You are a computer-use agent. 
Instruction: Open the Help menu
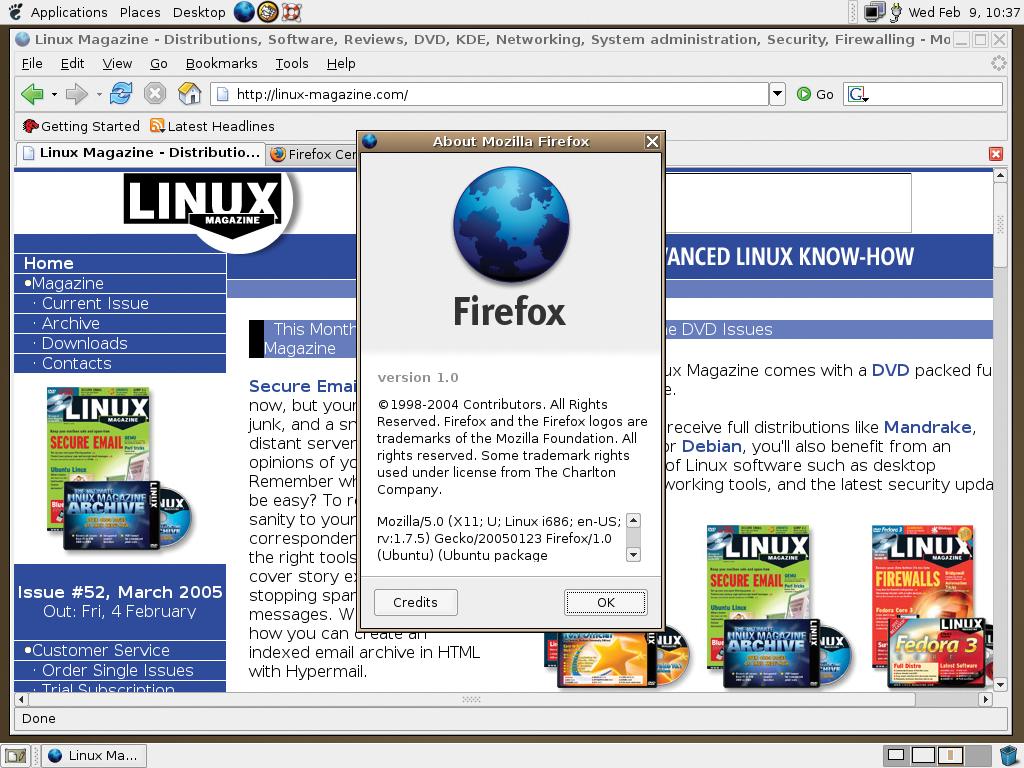[x=341, y=63]
